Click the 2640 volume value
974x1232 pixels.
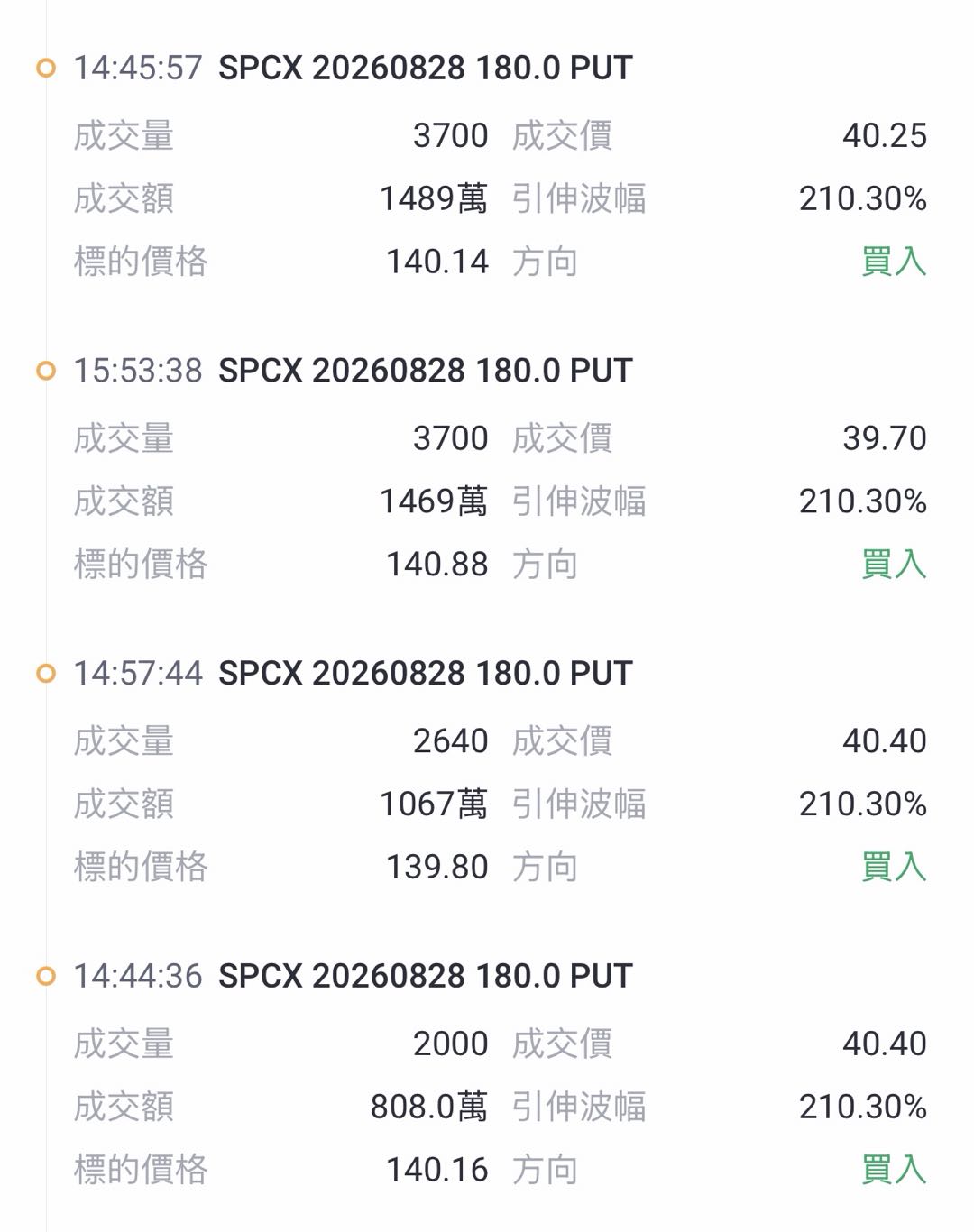(x=450, y=741)
